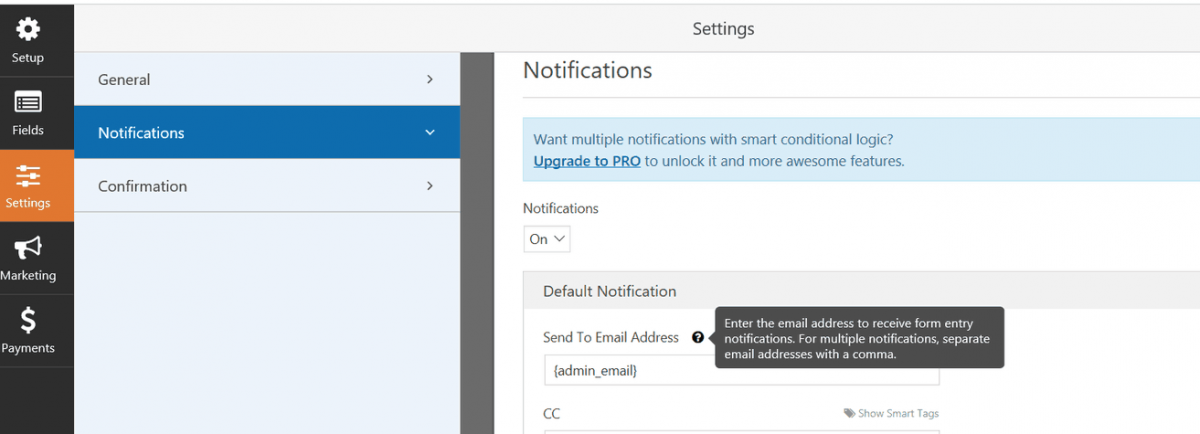Open the Notifications On dropdown

tap(547, 239)
